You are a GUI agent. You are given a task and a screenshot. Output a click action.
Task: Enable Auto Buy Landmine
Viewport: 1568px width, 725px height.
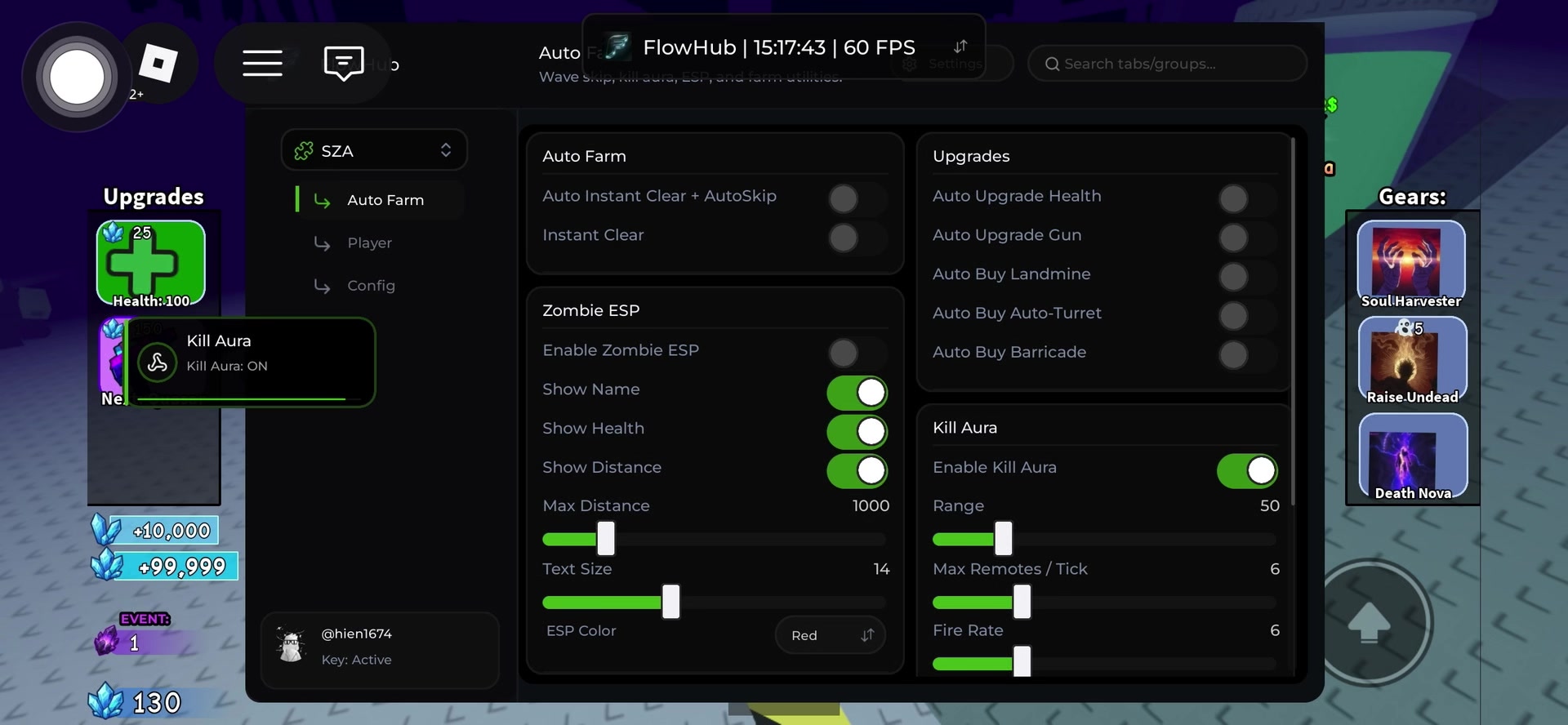1247,277
